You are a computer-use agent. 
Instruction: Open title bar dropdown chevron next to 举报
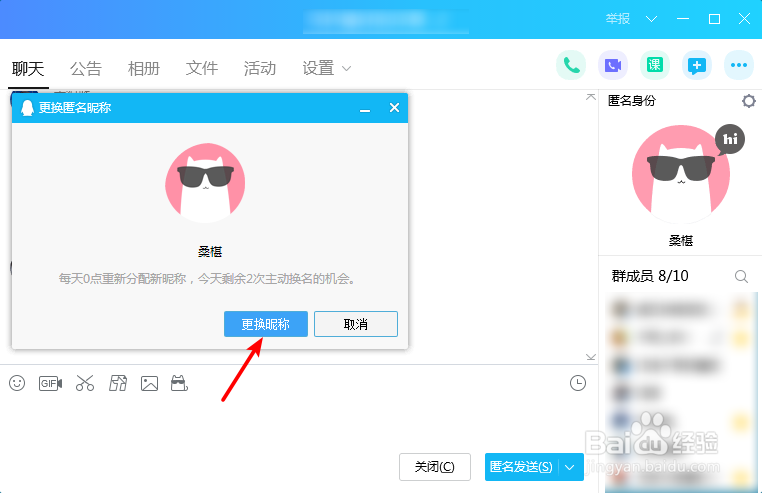coord(651,19)
